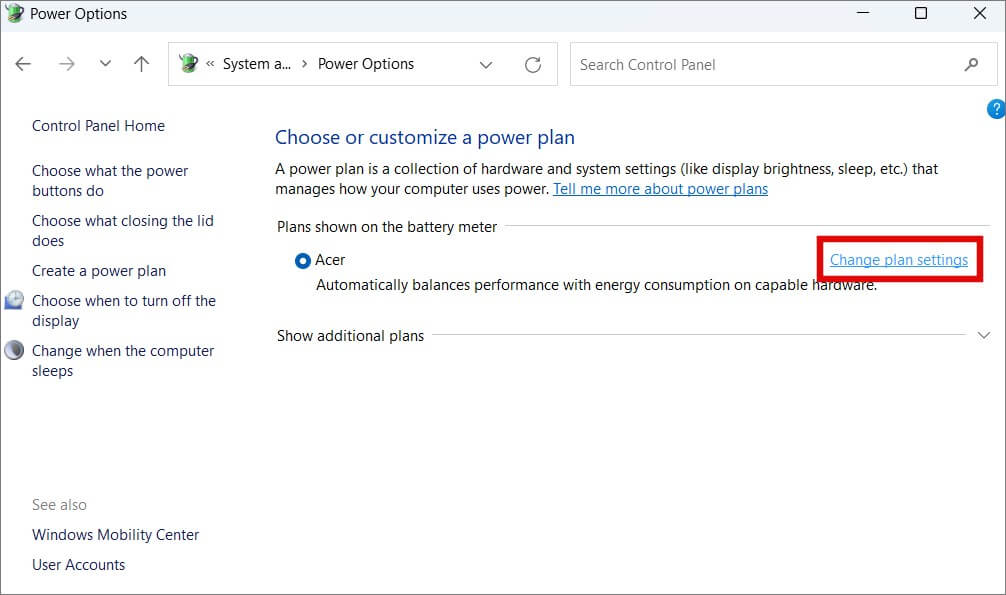Click the Up one level arrow

(x=141, y=64)
